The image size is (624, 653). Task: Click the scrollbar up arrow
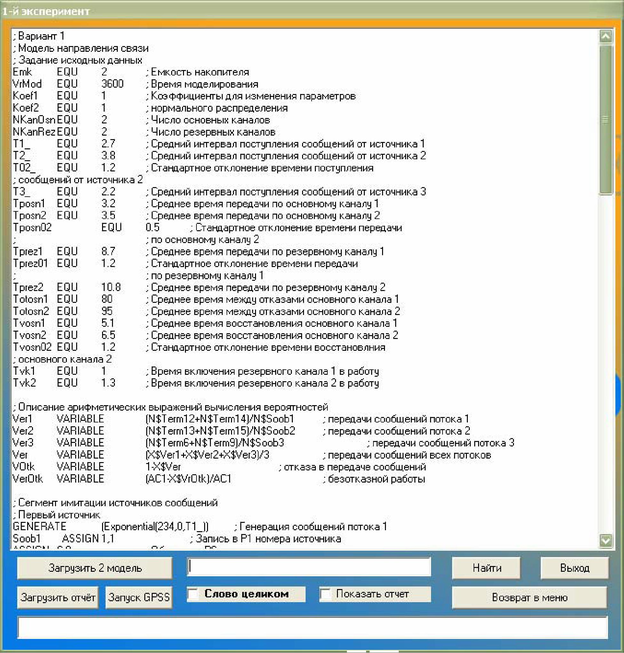(606, 36)
